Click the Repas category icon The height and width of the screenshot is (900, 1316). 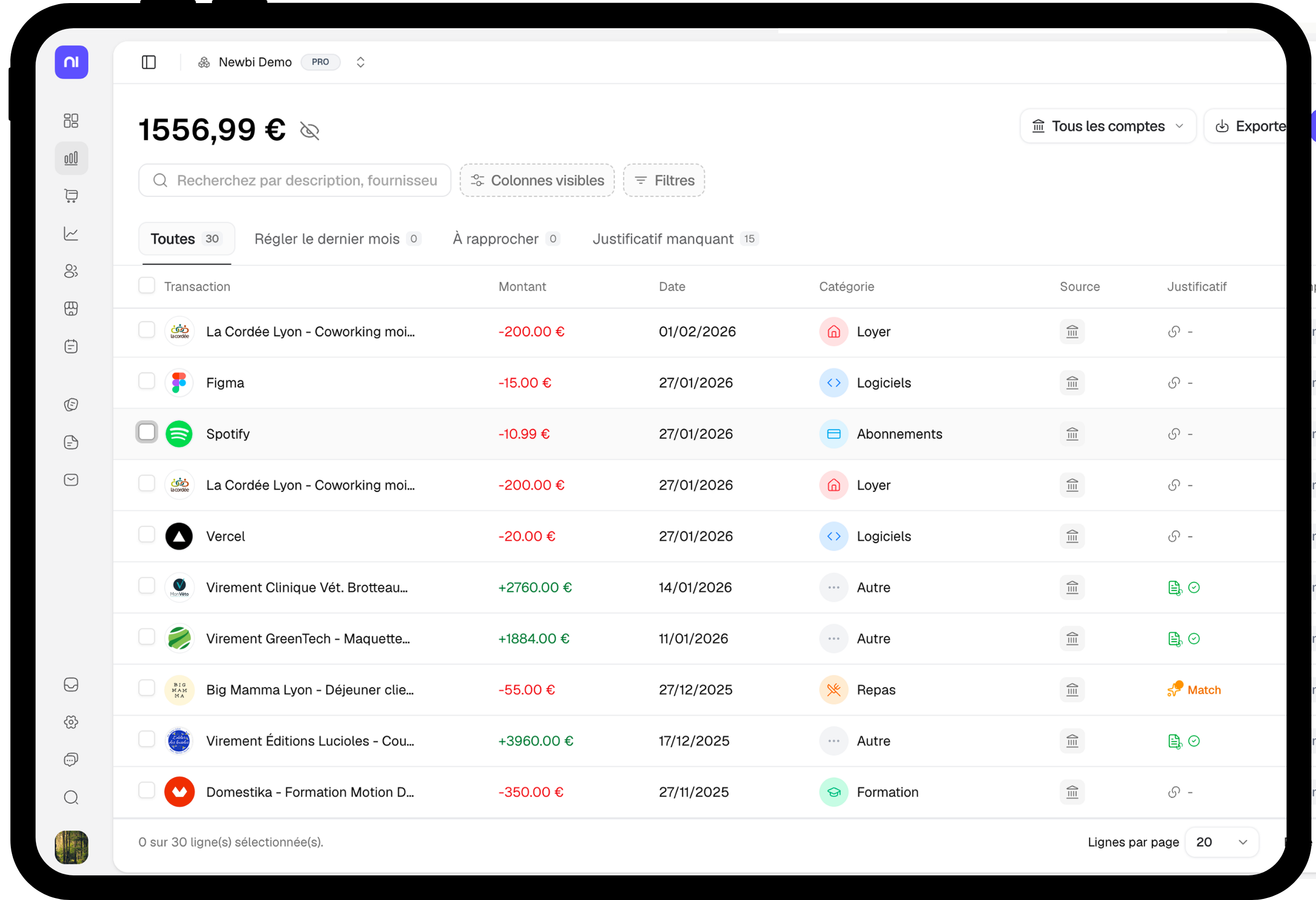pyautogui.click(x=834, y=690)
